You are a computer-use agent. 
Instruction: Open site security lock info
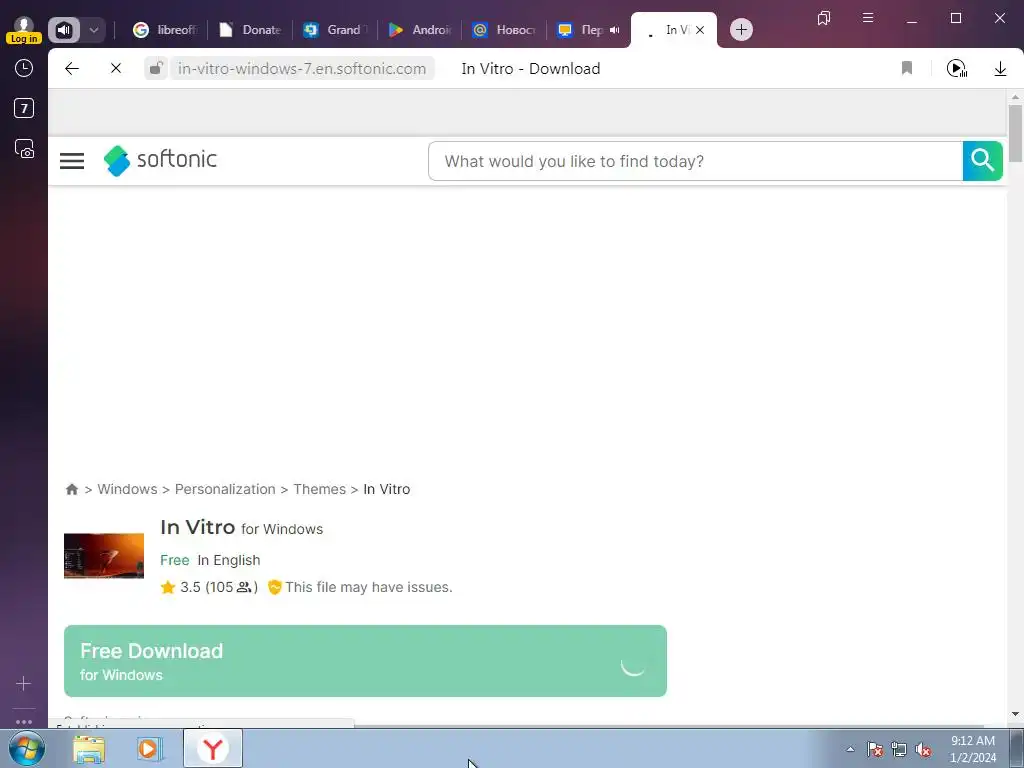point(155,68)
